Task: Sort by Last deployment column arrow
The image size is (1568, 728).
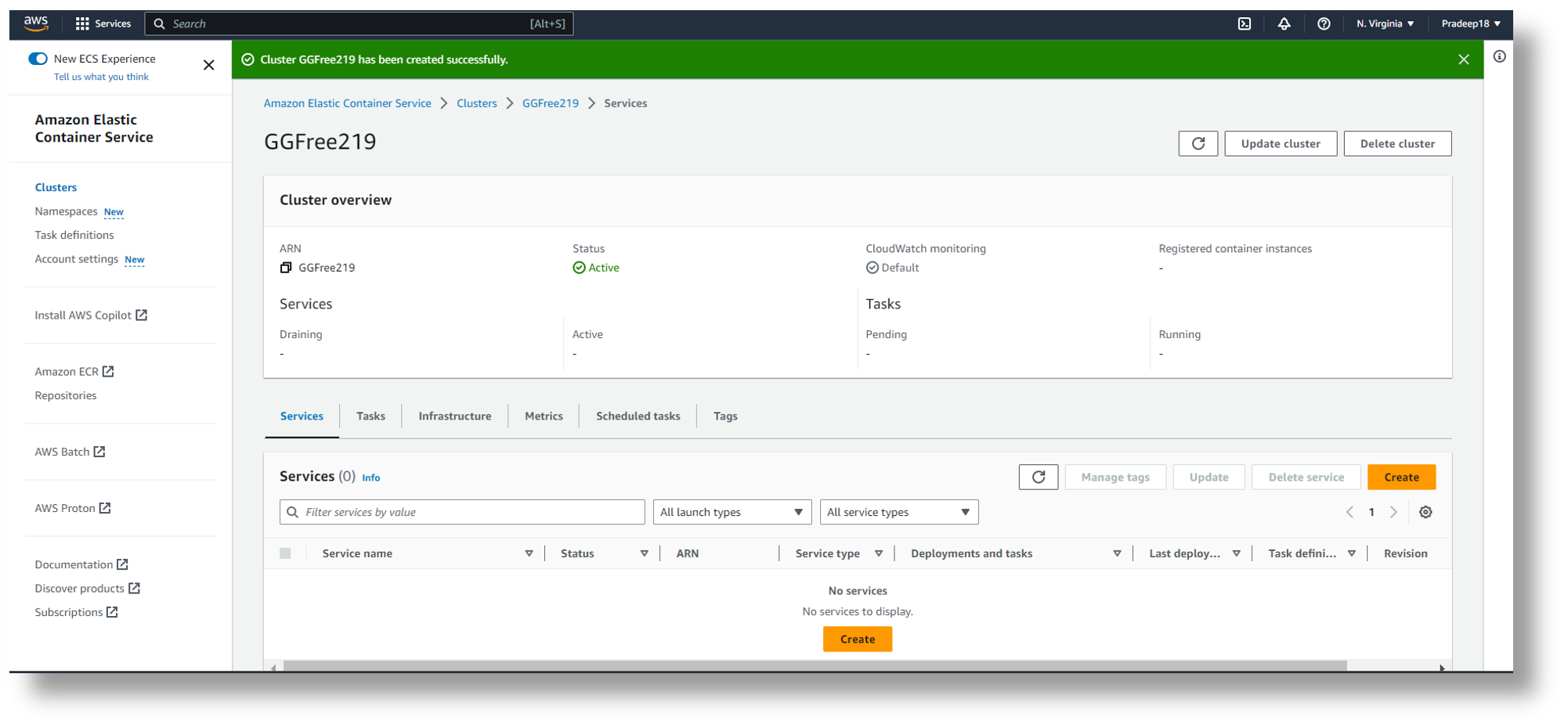Action: [1236, 553]
